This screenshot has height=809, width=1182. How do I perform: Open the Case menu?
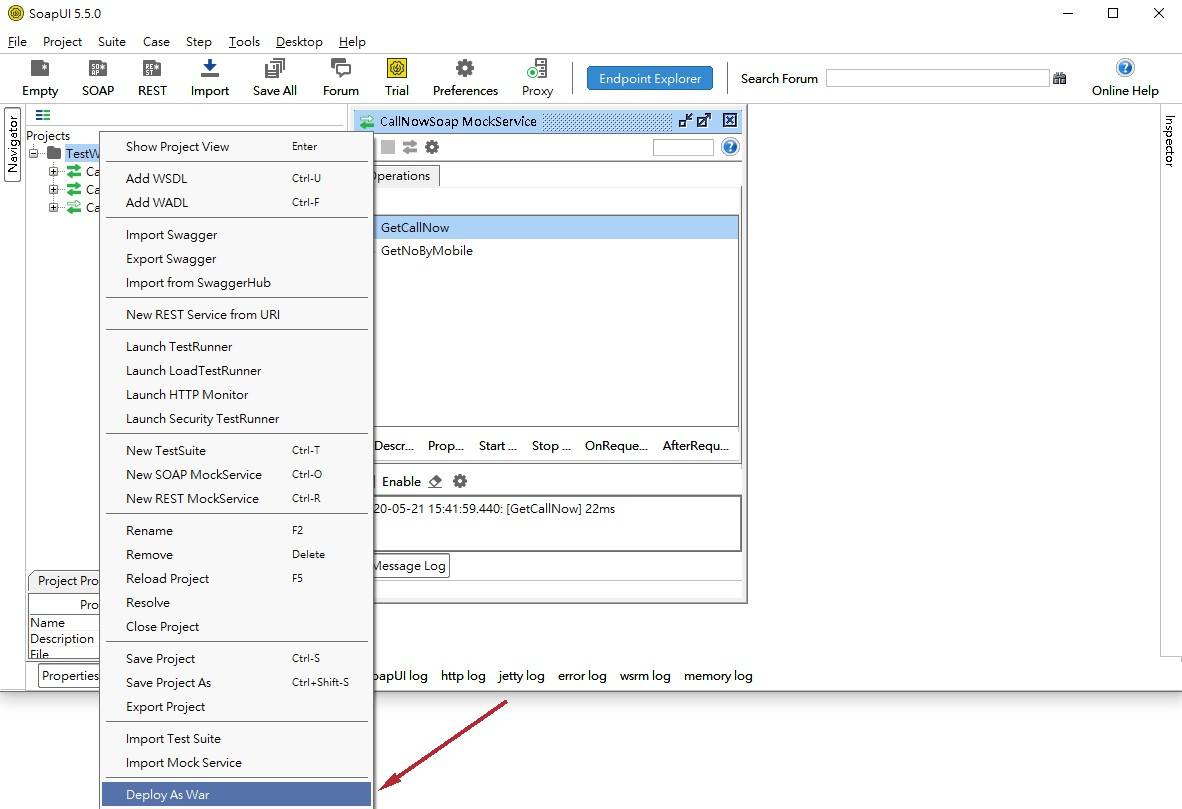pyautogui.click(x=156, y=41)
